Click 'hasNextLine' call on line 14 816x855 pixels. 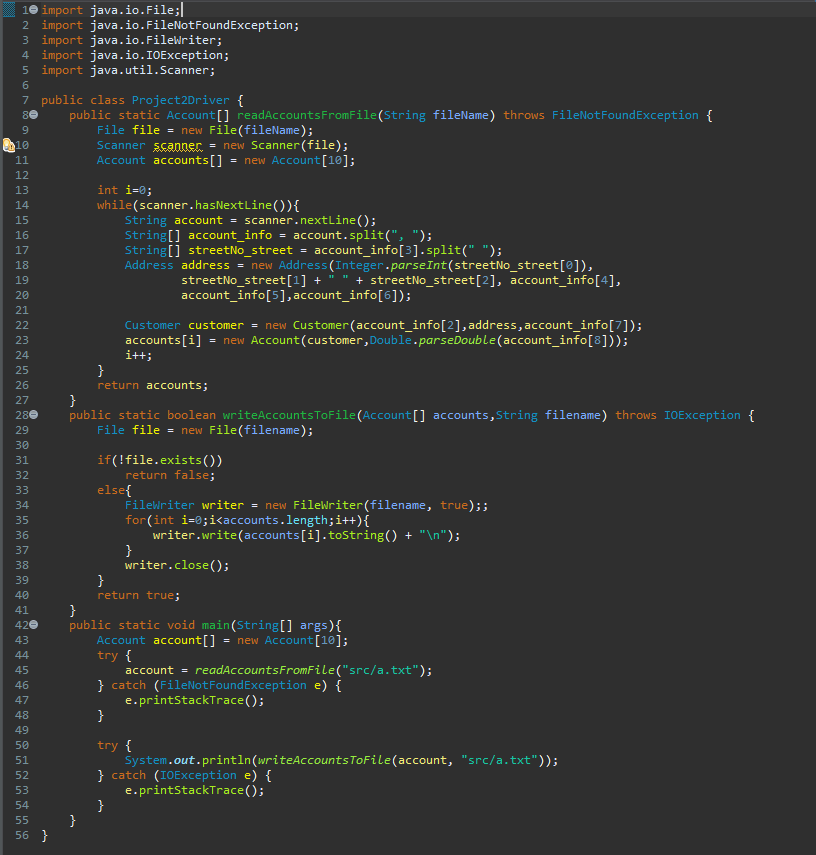233,205
